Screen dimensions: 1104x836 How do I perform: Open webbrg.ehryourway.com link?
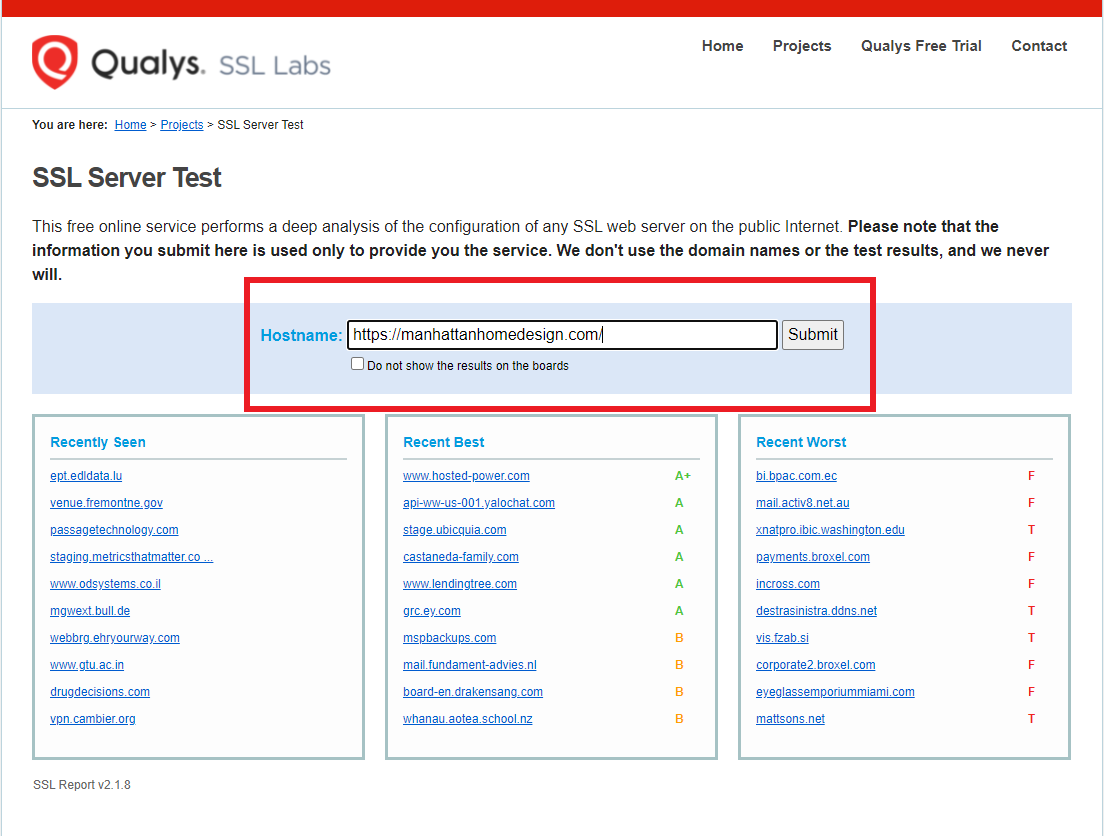115,638
